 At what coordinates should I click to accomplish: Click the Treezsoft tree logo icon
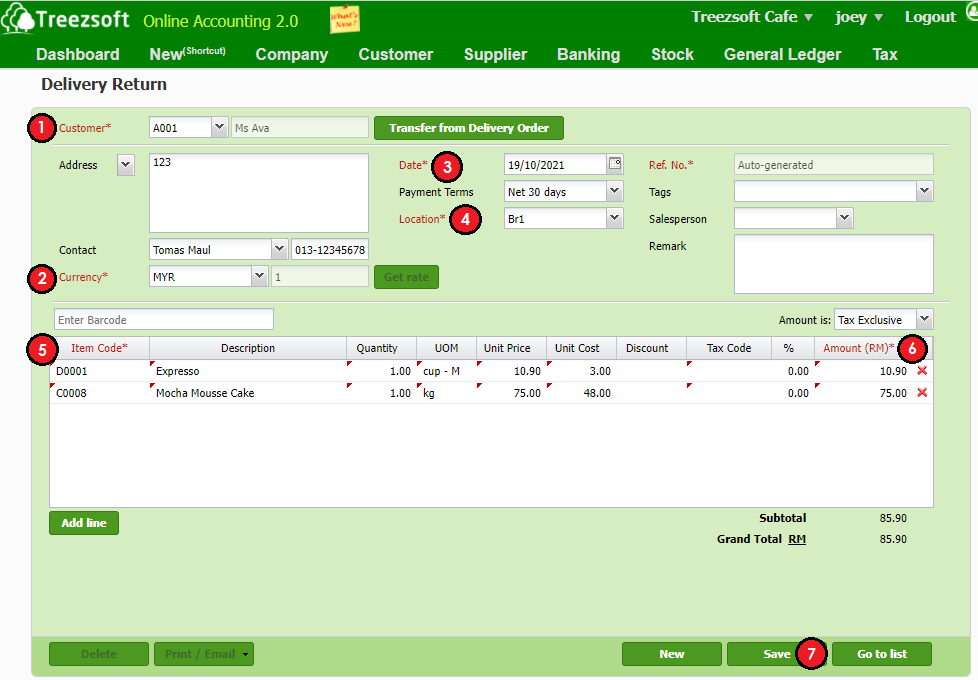click(17, 19)
